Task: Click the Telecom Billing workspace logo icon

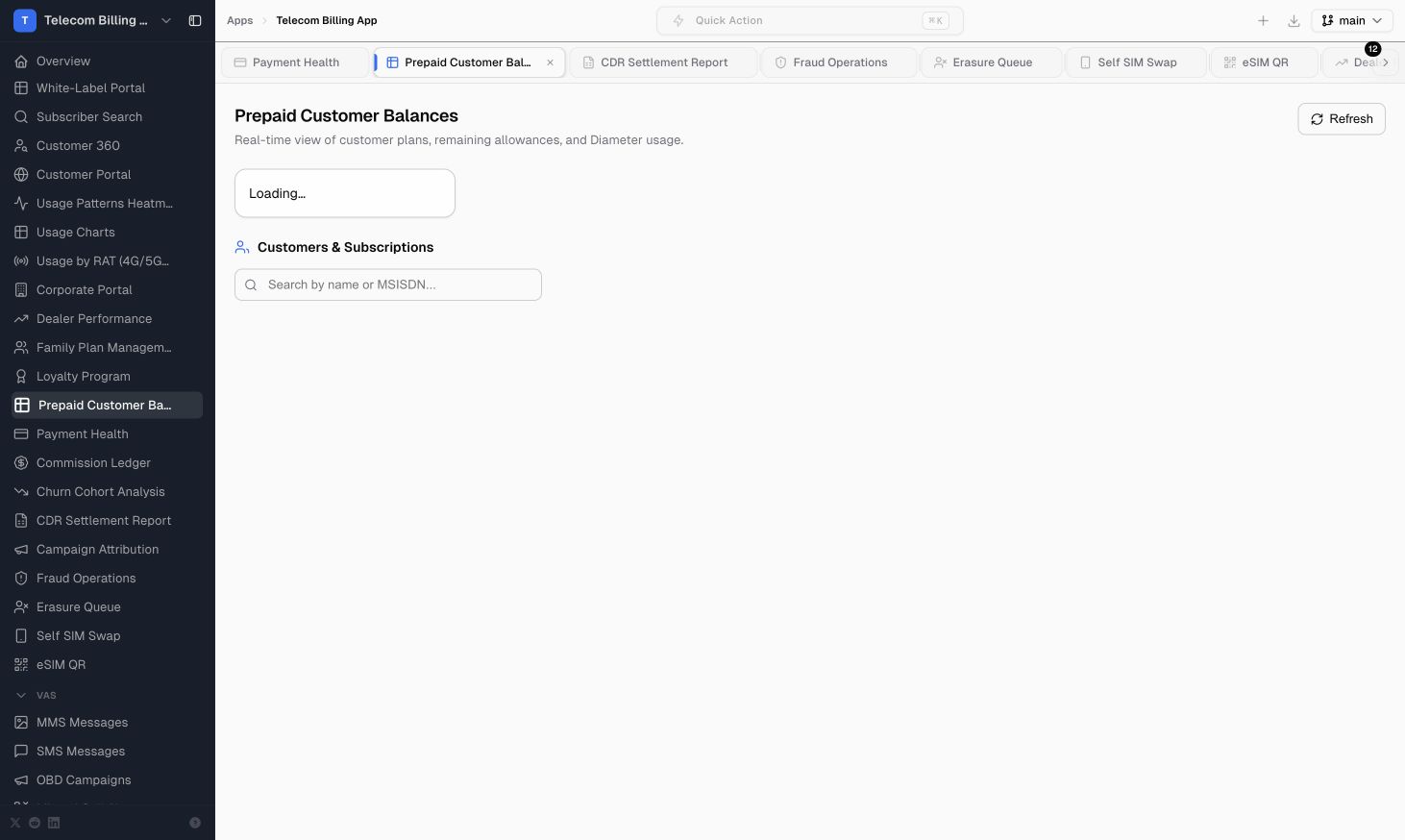Action: click(25, 20)
